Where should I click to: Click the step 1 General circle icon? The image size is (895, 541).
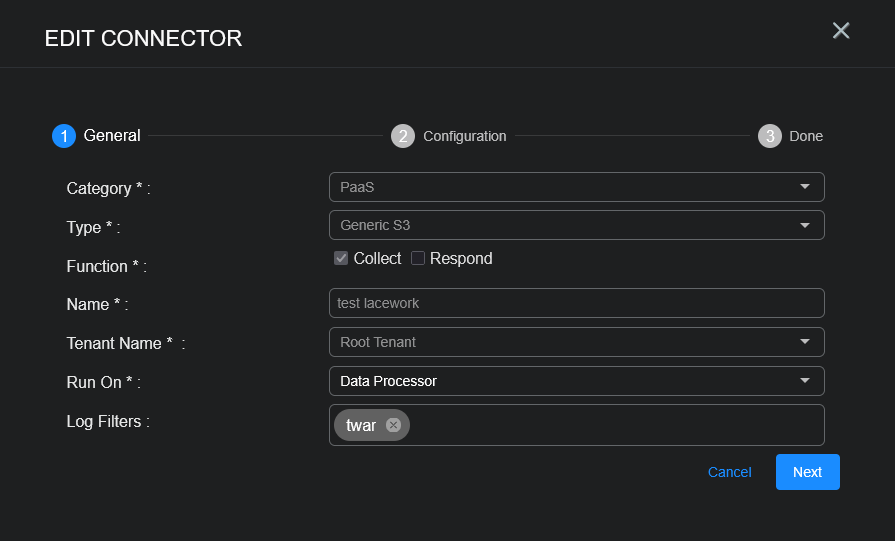[64, 136]
